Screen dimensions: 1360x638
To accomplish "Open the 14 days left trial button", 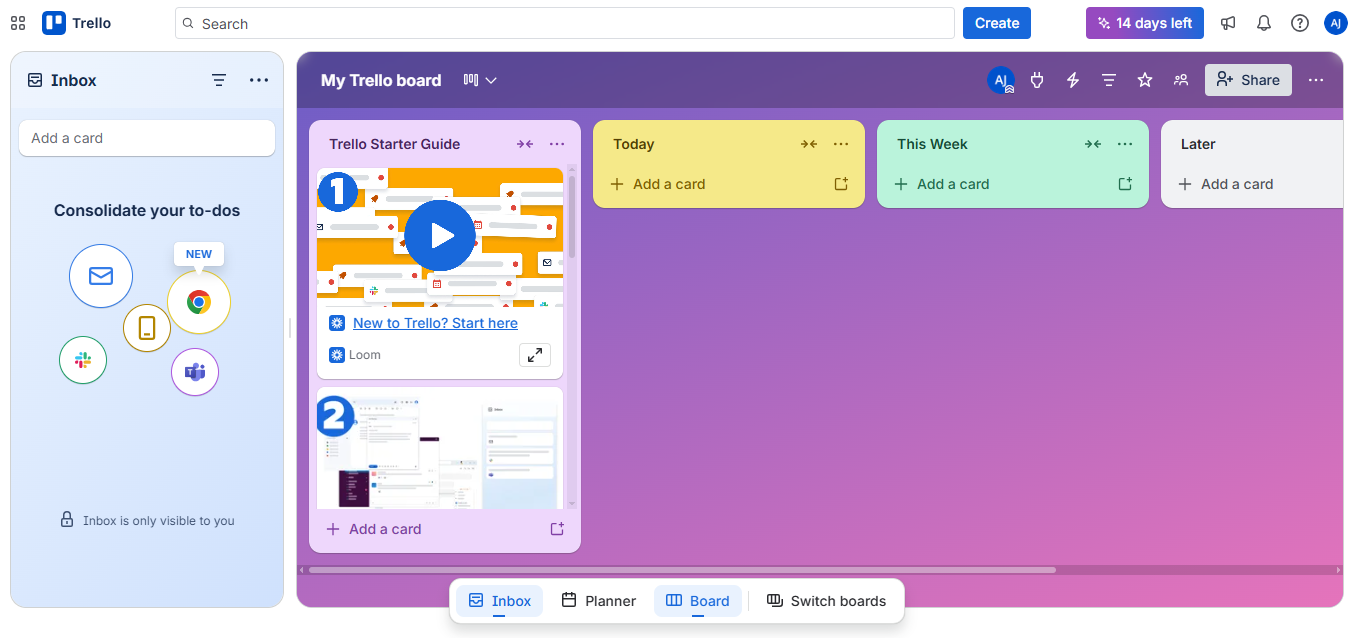I will (x=1145, y=23).
